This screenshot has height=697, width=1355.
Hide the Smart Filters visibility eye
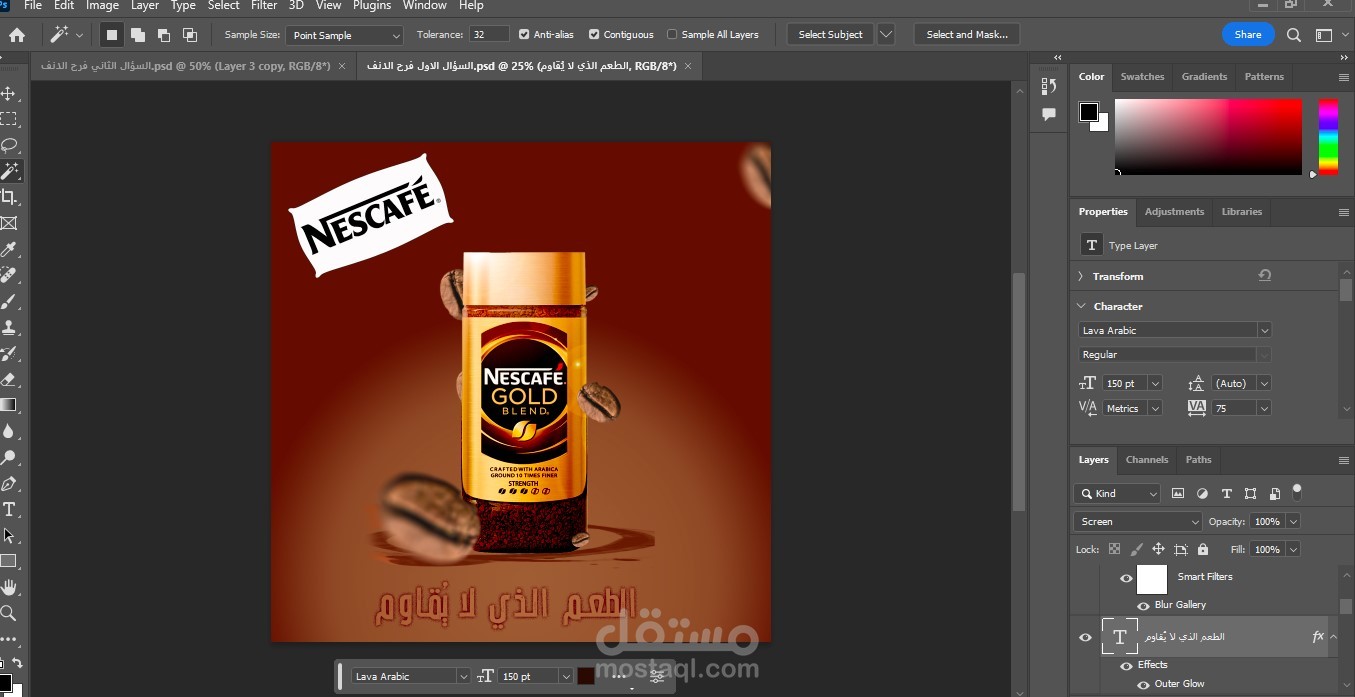[1126, 578]
